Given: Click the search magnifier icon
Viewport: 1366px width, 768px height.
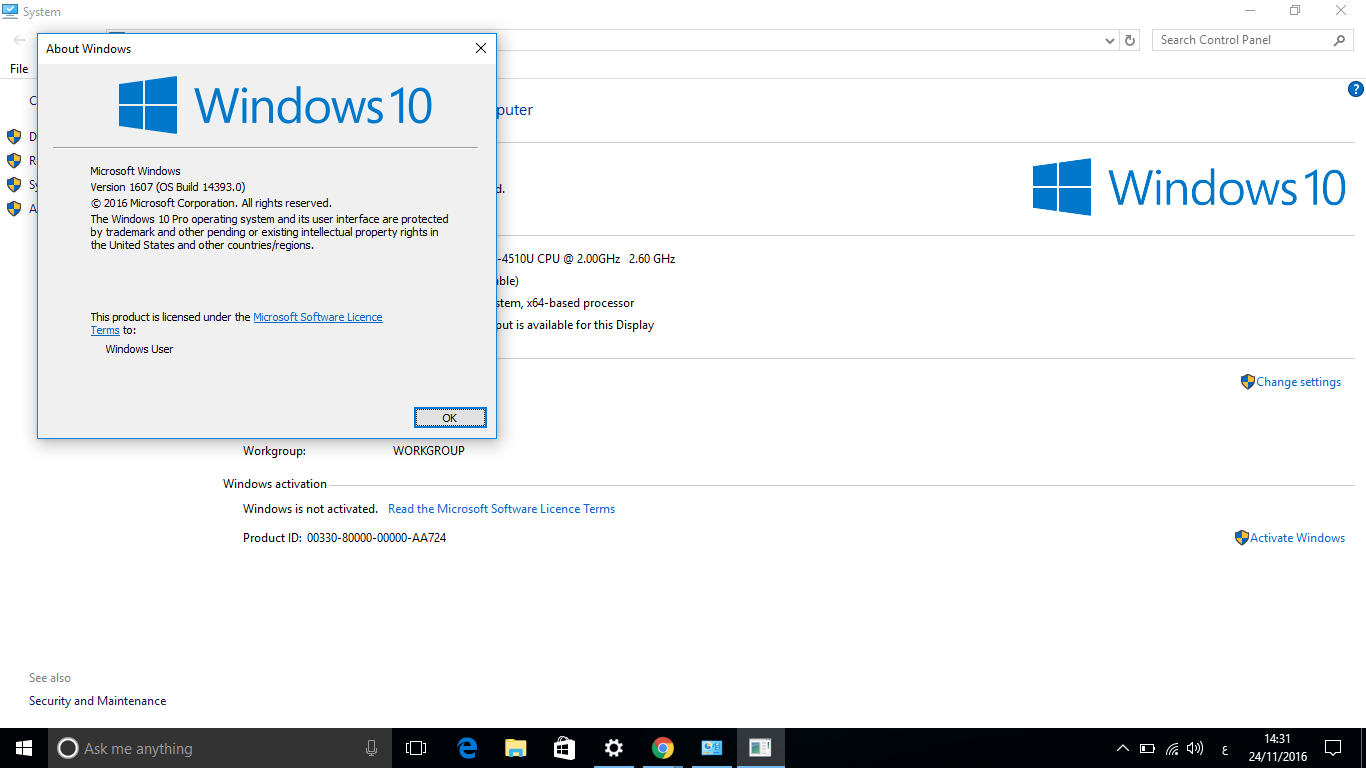Looking at the screenshot, I should click(1340, 40).
